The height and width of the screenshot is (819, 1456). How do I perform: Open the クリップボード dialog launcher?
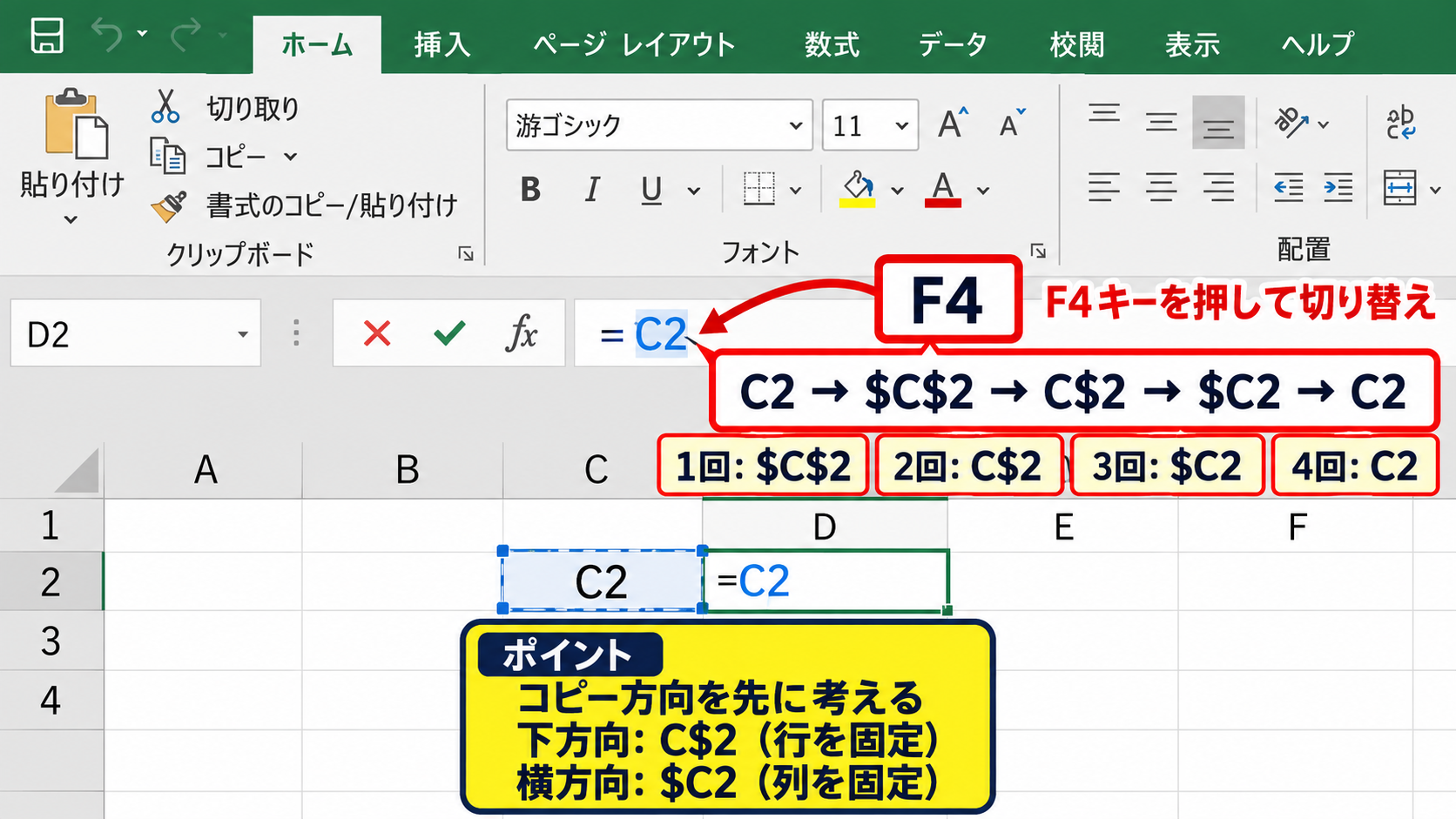coord(466,253)
